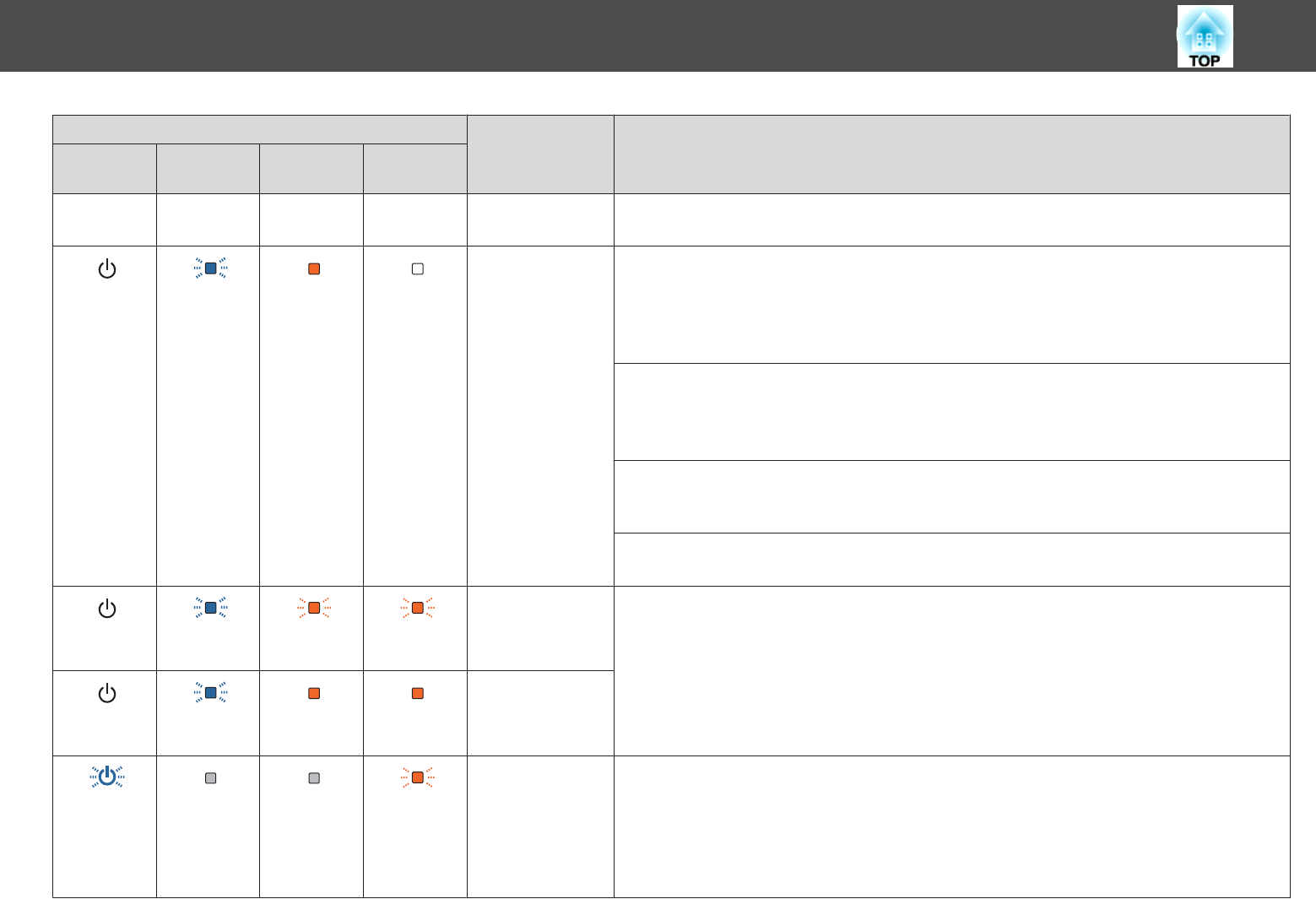Click the second gray indicator in the flashing-power row

tap(314, 778)
